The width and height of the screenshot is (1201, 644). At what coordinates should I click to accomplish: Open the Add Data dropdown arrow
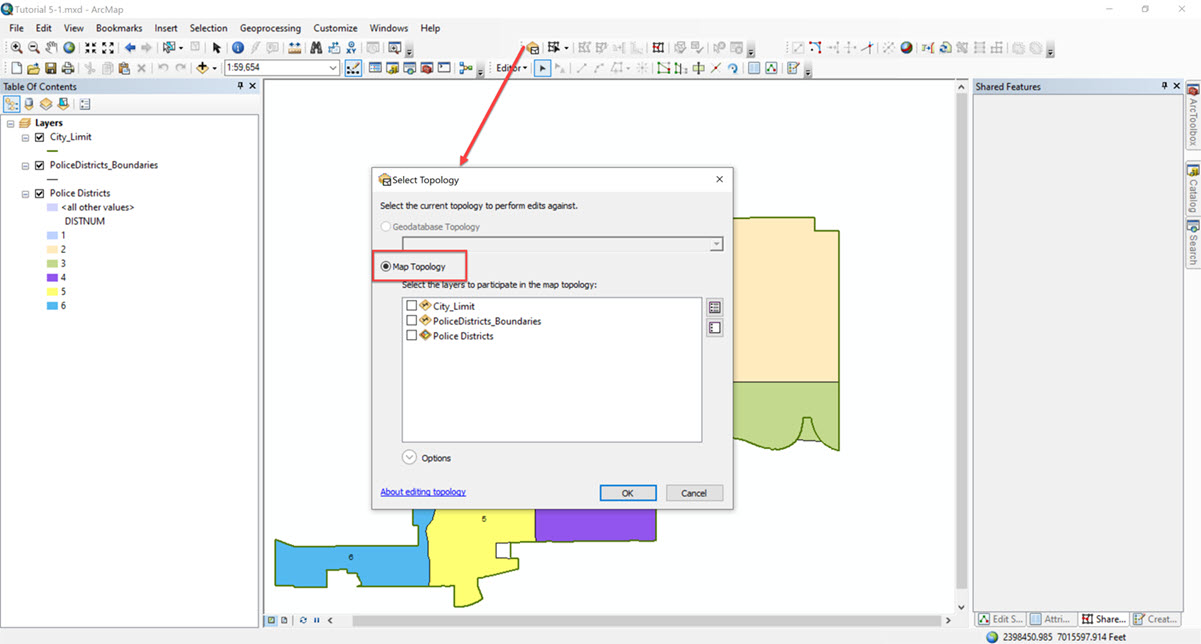point(214,68)
